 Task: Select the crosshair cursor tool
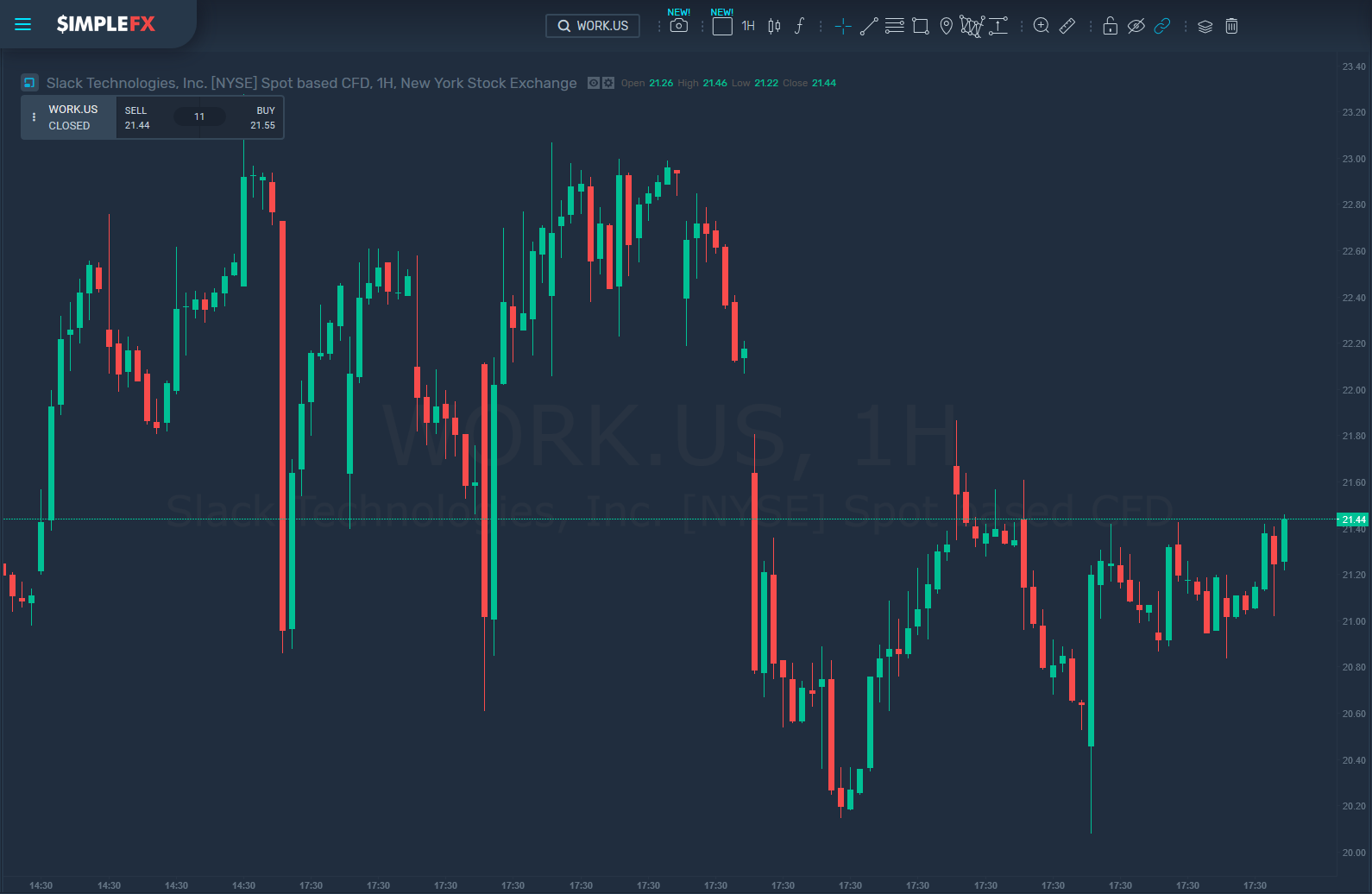pos(843,26)
